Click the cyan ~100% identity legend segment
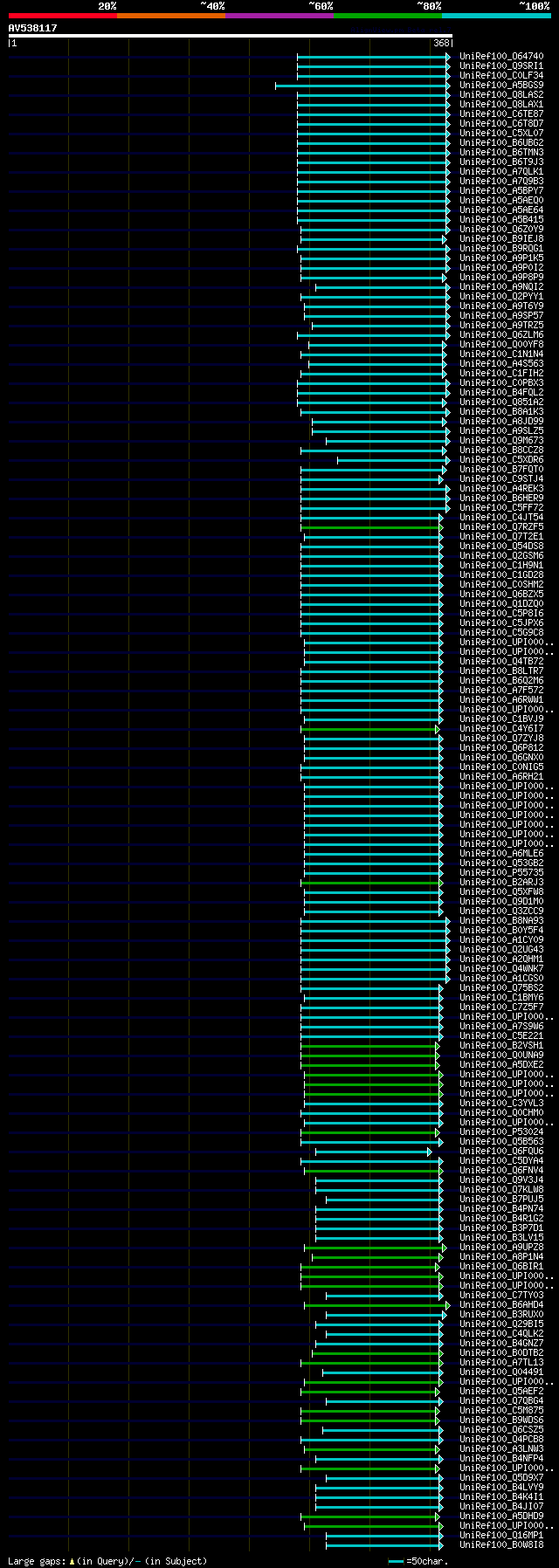This screenshot has height=1568, width=559. tap(496, 15)
